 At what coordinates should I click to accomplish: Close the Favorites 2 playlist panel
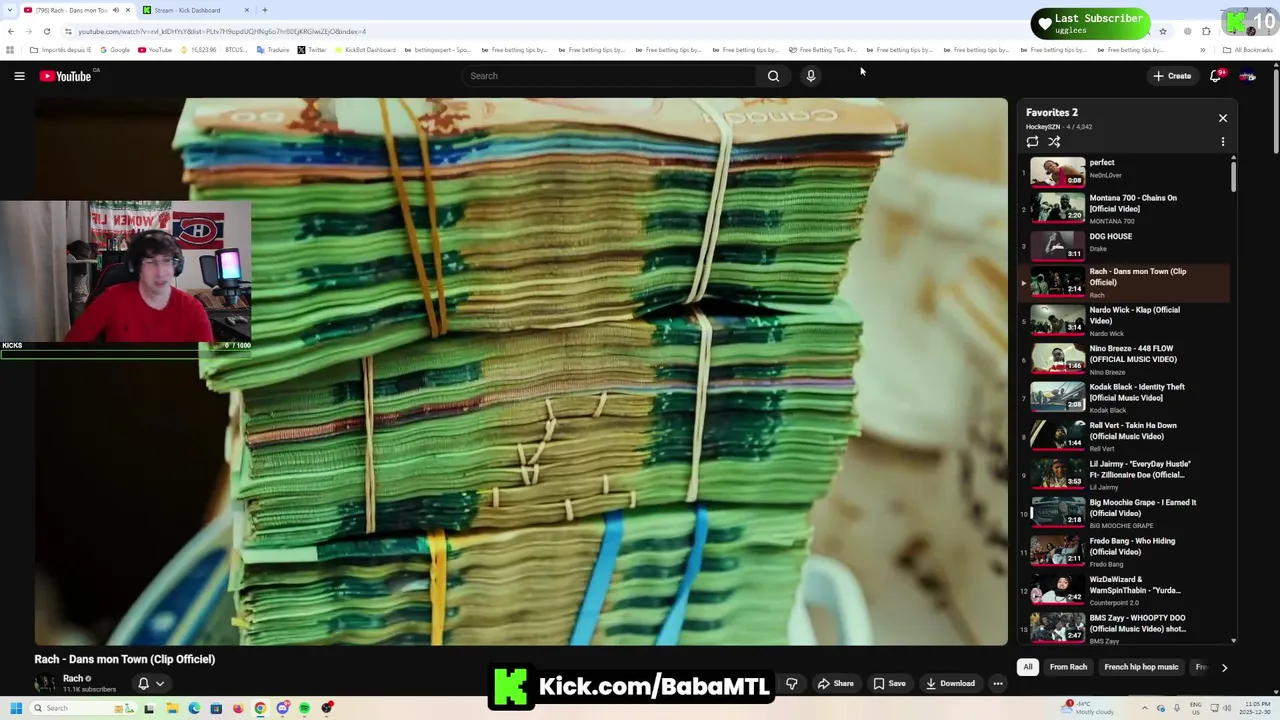(1223, 118)
